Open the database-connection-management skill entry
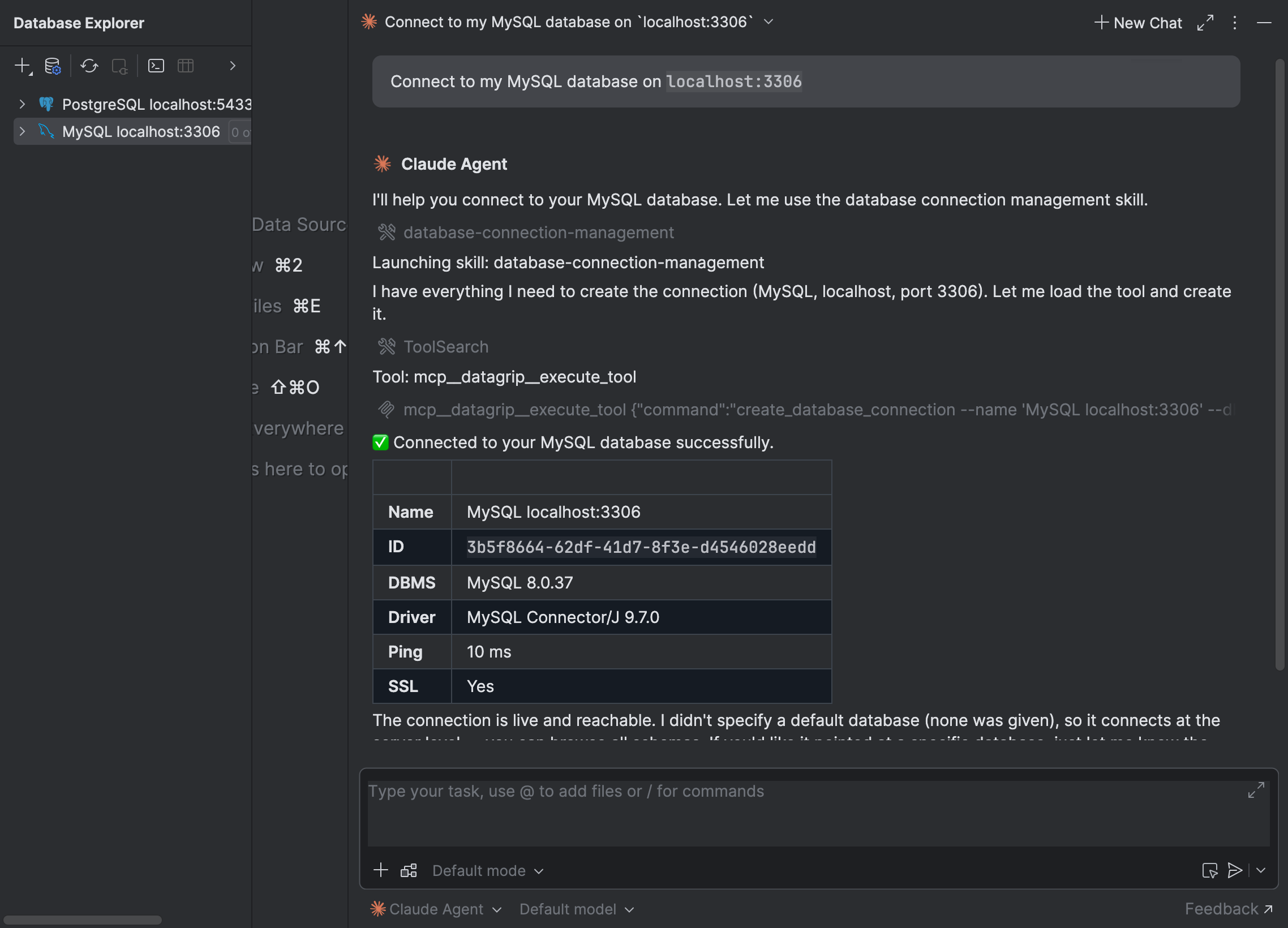This screenshot has height=928, width=1288. pyautogui.click(x=526, y=233)
